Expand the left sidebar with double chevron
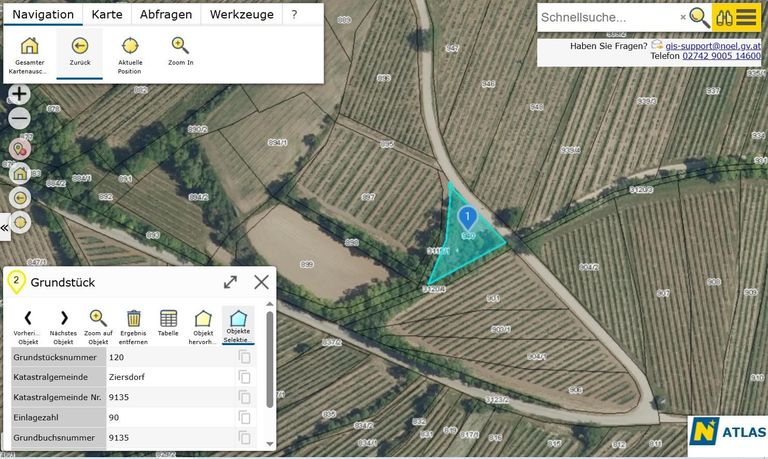 click(x=4, y=228)
